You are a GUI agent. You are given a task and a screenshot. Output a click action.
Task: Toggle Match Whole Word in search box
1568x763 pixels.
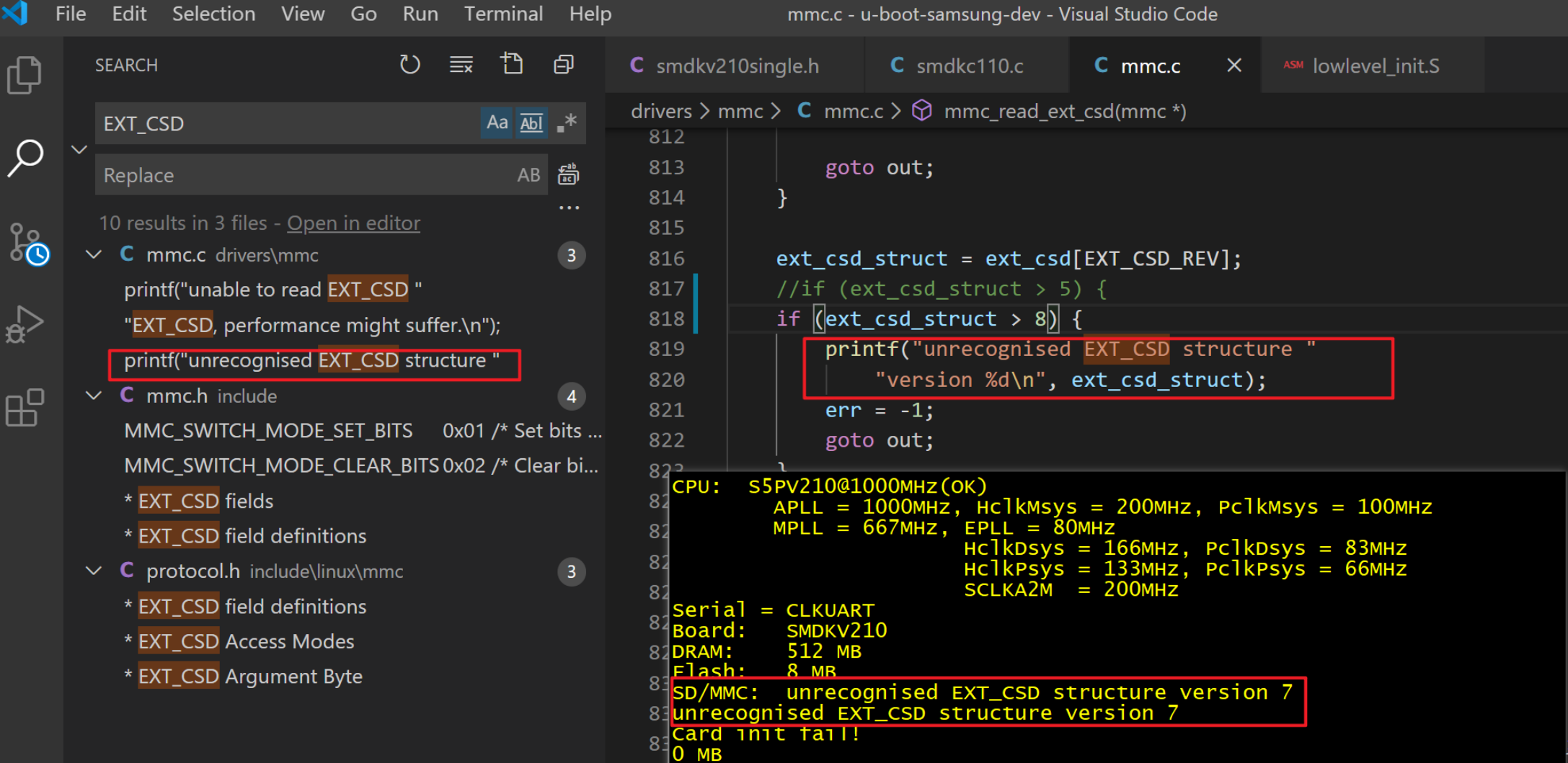click(531, 123)
